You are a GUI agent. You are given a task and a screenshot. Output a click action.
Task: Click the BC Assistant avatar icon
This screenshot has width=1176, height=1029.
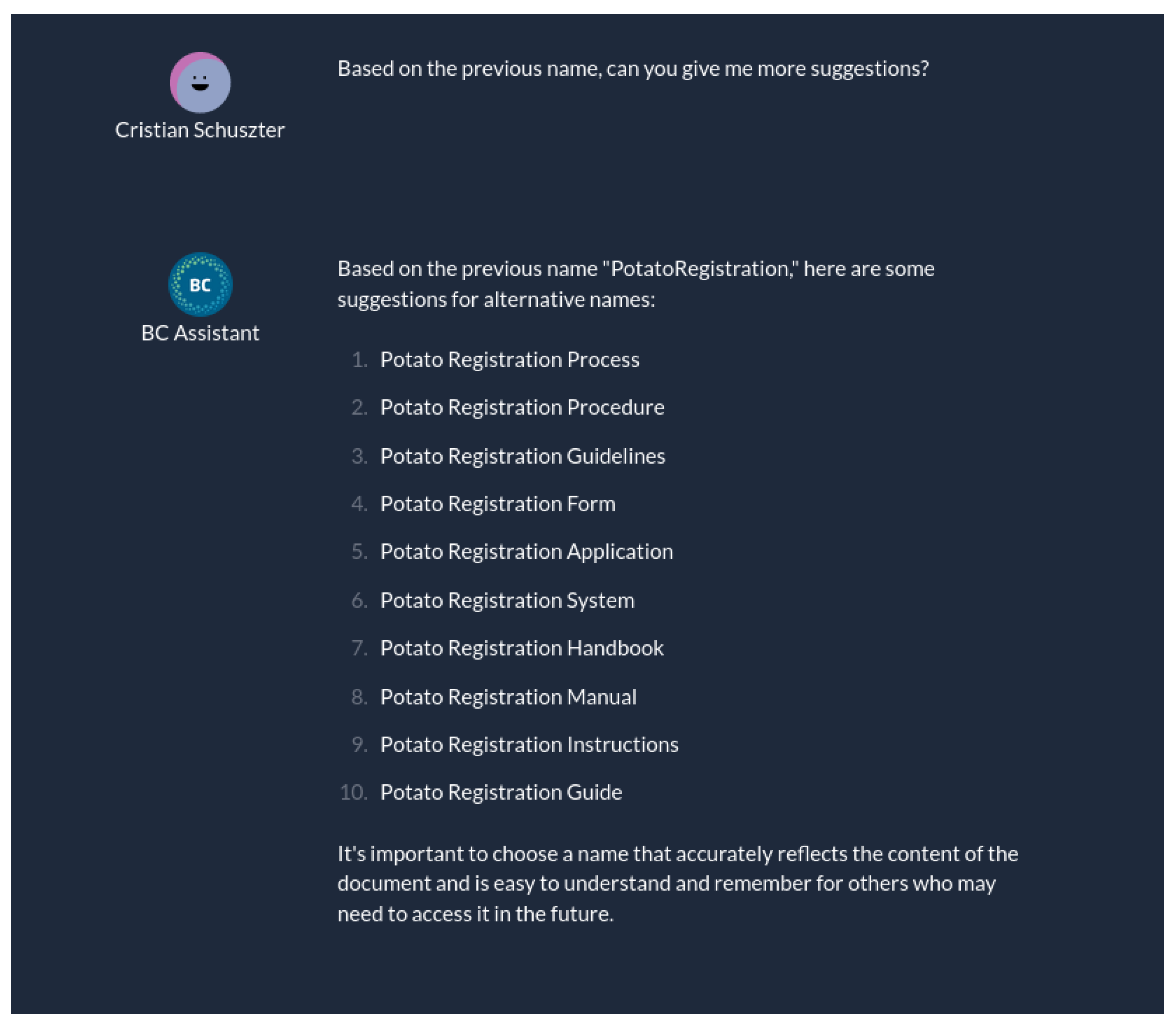click(200, 284)
